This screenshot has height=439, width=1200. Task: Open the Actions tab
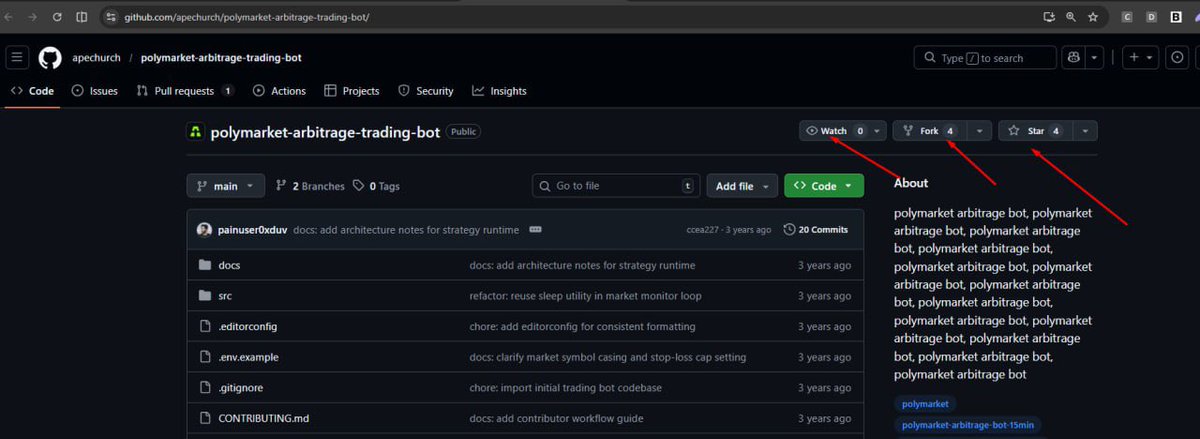coord(279,91)
